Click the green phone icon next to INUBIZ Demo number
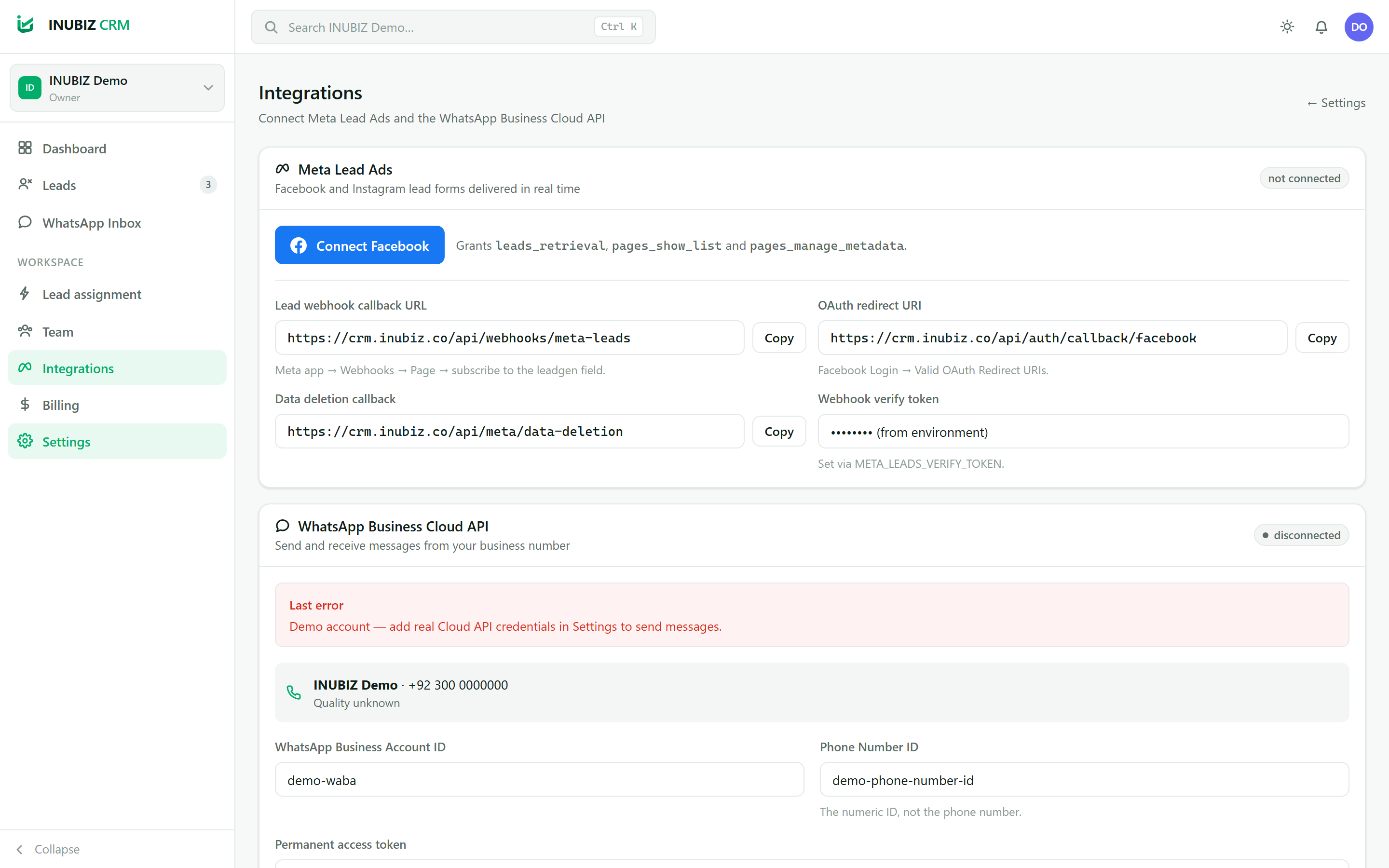This screenshot has width=1389, height=868. tap(294, 693)
